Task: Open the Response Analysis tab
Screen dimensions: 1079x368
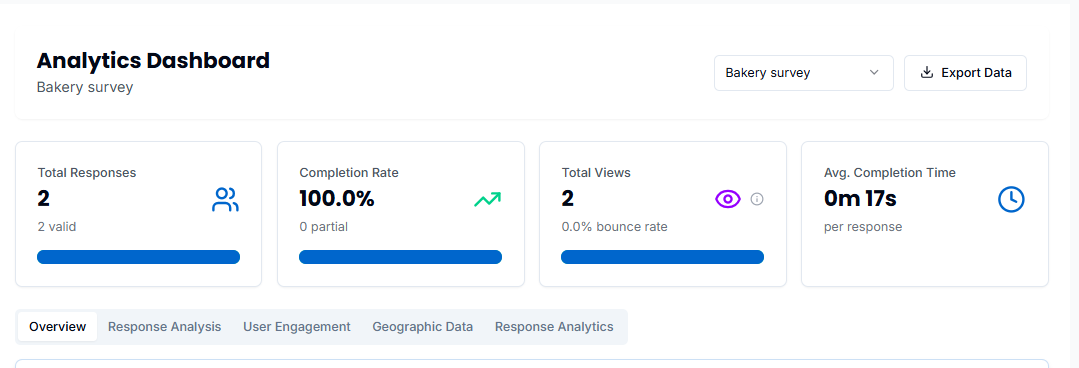Action: [x=164, y=327]
